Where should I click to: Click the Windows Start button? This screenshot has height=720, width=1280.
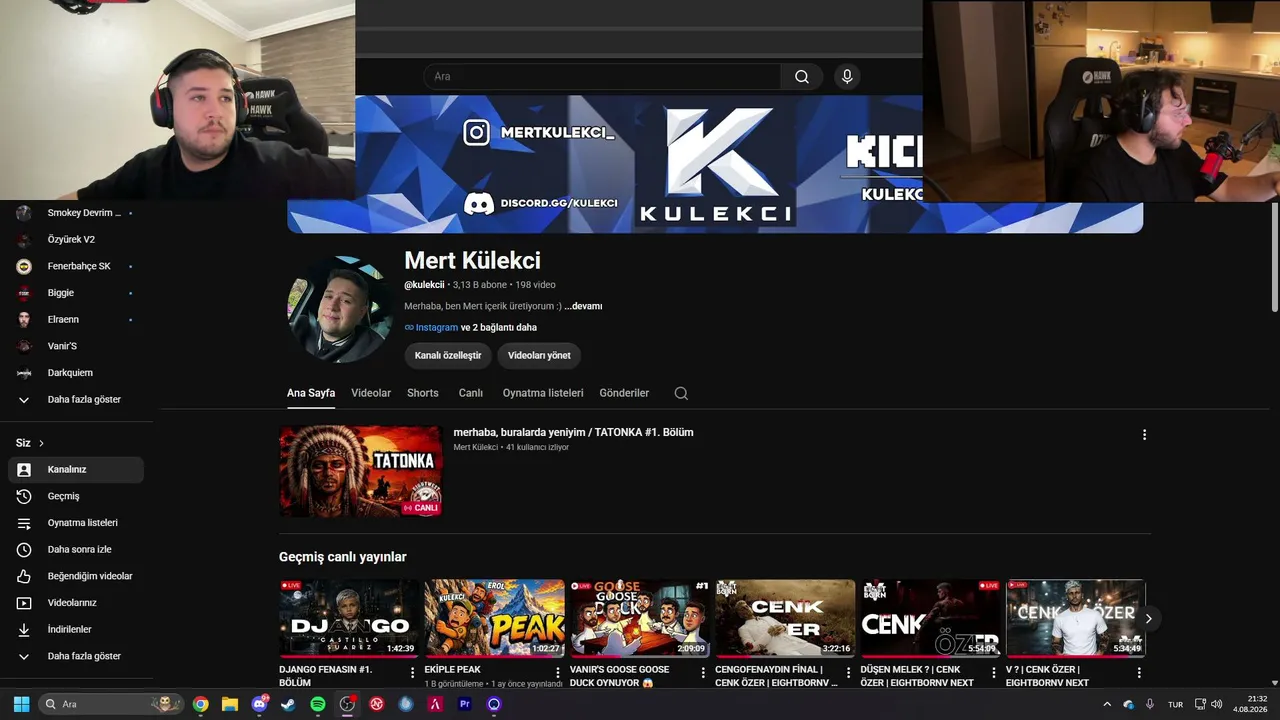click(21, 704)
